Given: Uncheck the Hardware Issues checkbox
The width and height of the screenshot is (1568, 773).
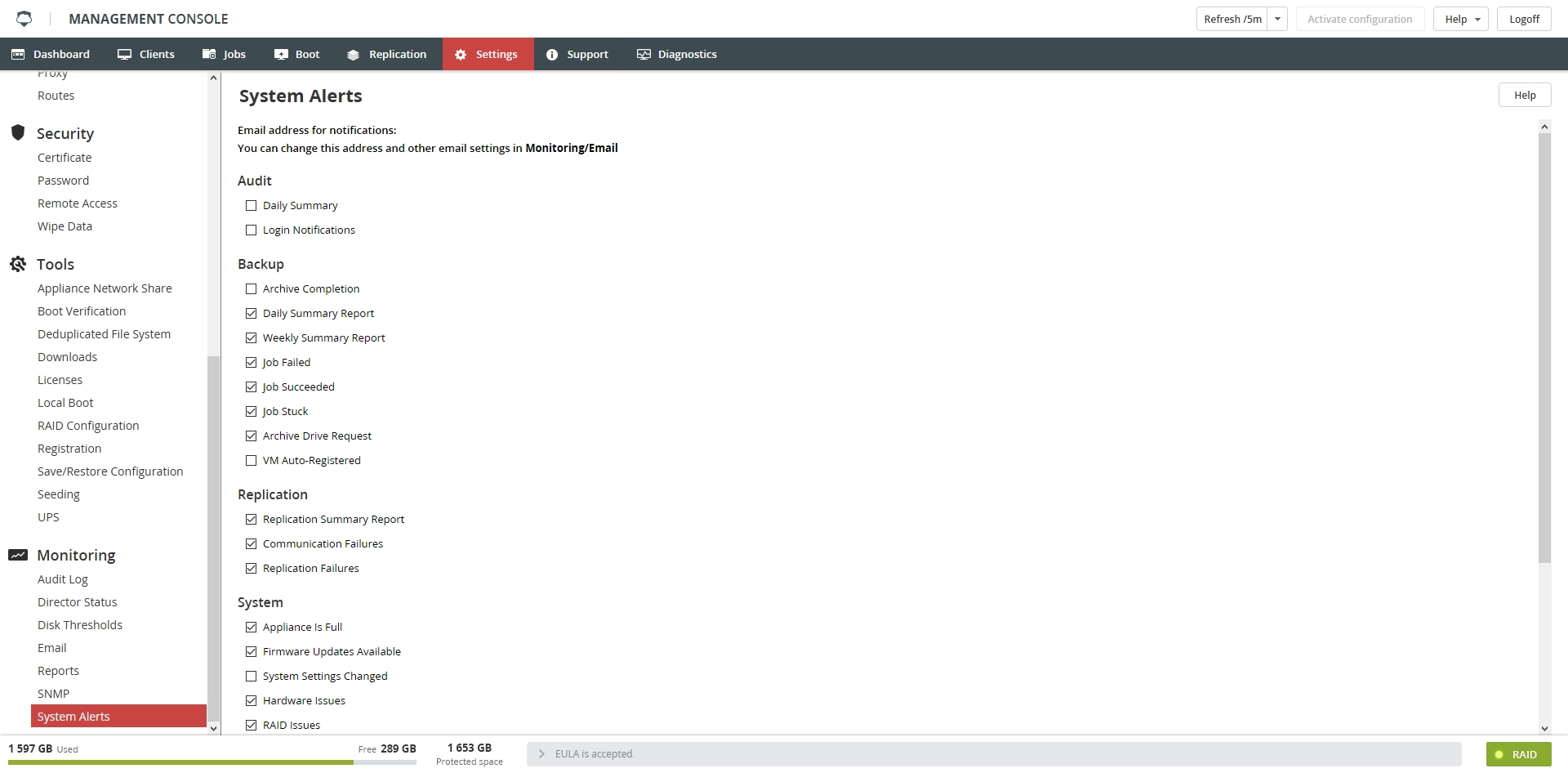Looking at the screenshot, I should pyautogui.click(x=251, y=700).
